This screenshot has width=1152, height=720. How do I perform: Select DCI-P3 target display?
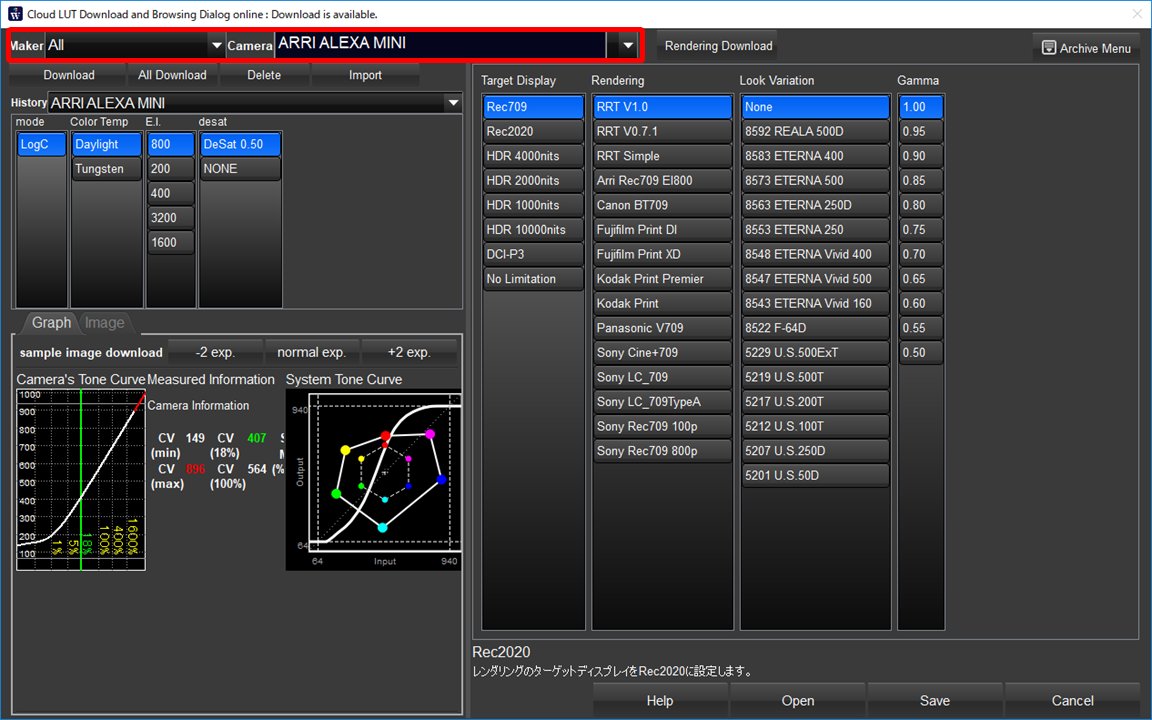(x=533, y=254)
